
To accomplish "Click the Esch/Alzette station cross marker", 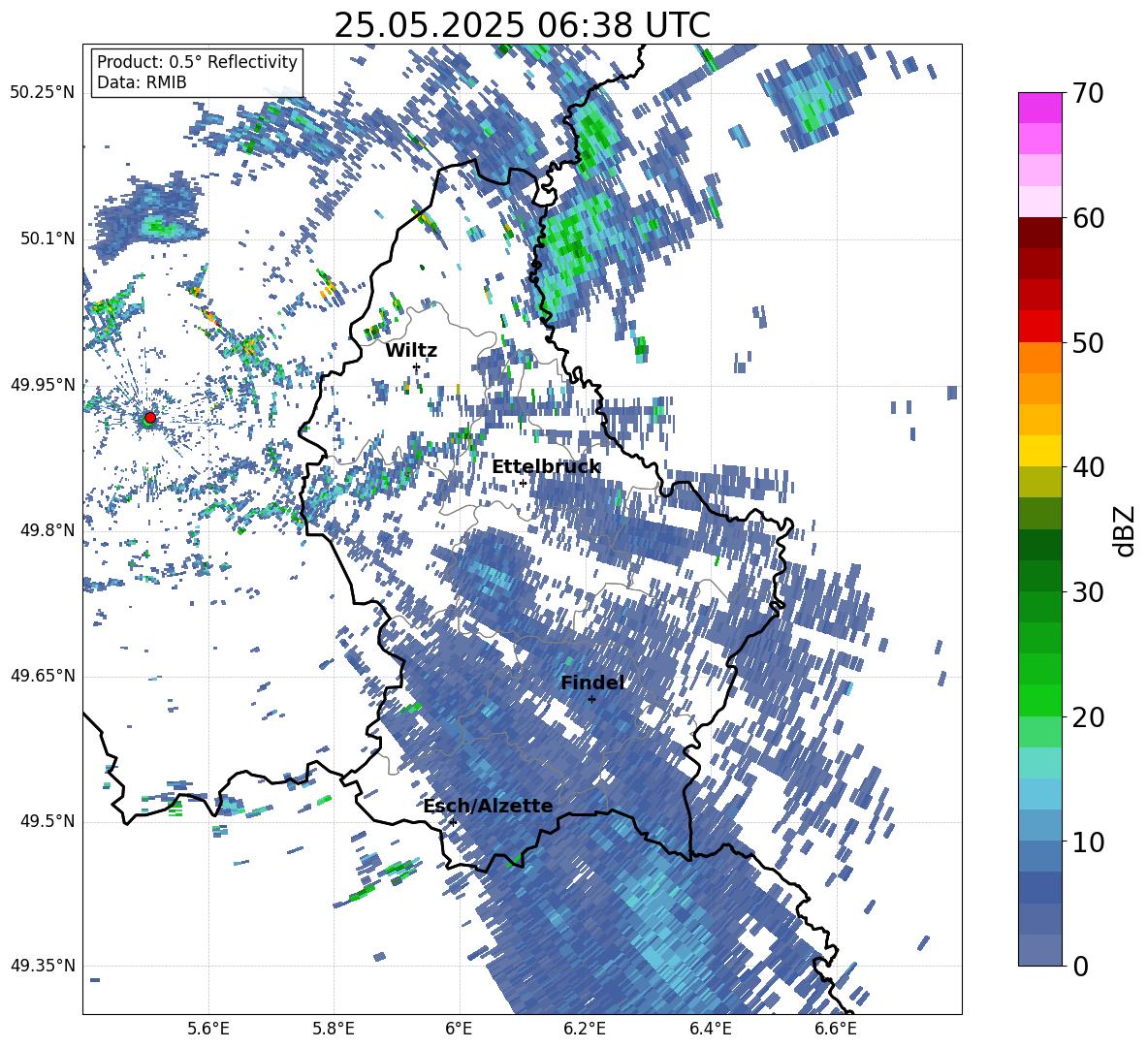I will (453, 822).
